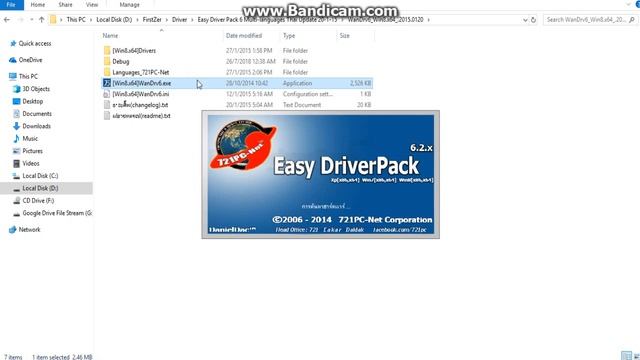Click Debug folder icon
The width and height of the screenshot is (640, 360).
pyautogui.click(x=107, y=62)
